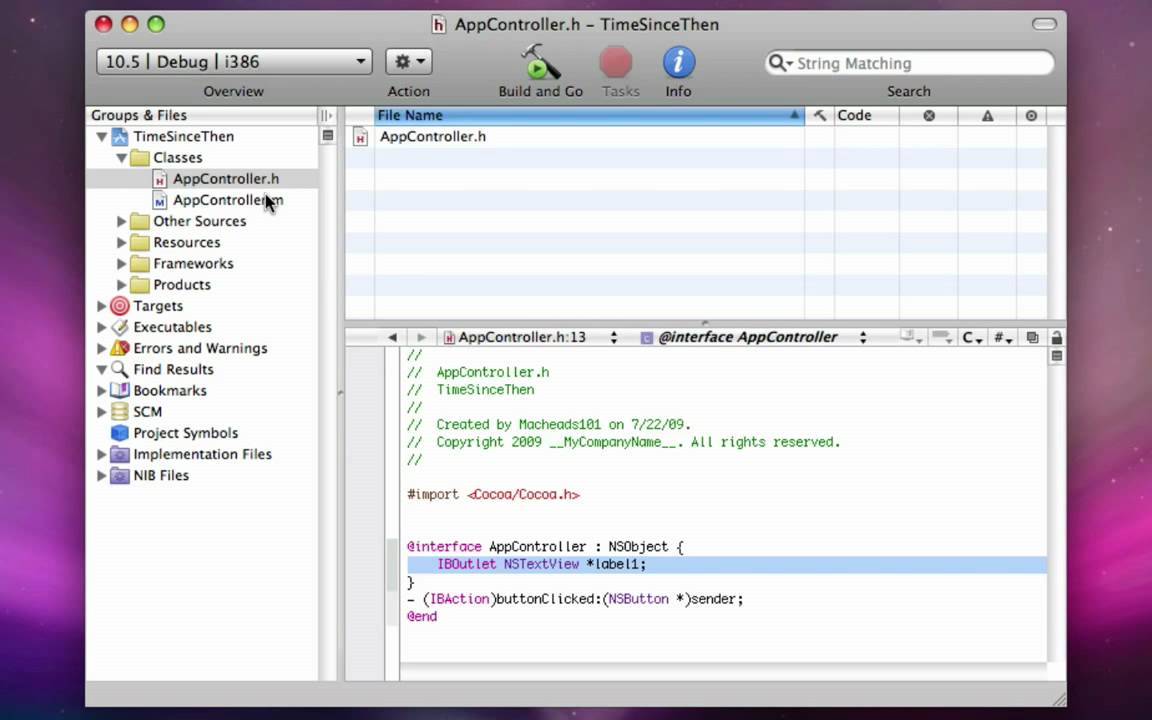Click the IBOutlet NSTextView *label1 line
Image resolution: width=1152 pixels, height=720 pixels.
(x=727, y=564)
